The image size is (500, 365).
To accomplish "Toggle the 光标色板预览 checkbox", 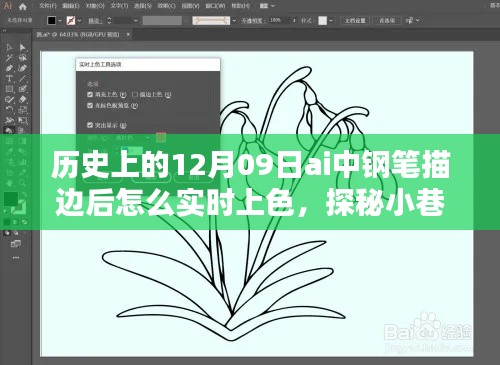I will tap(90, 106).
